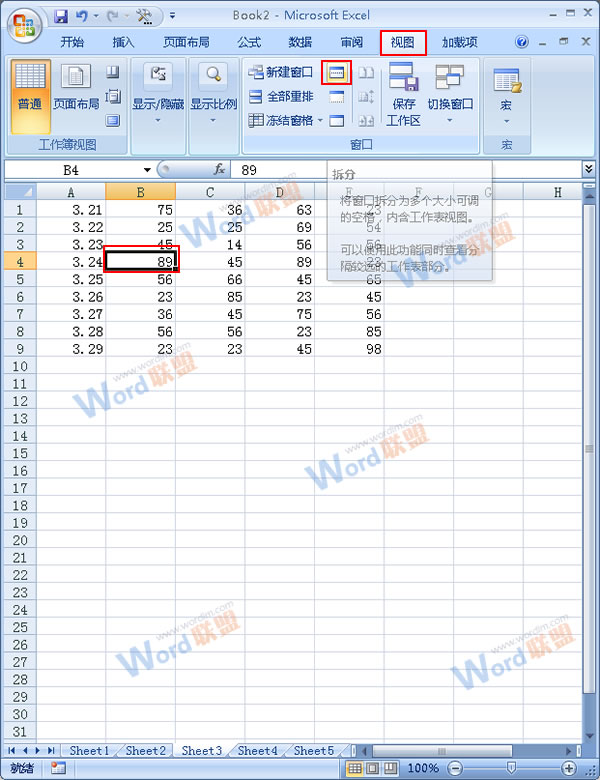Expand the 显示比例 zoom dropdown

pos(213,95)
